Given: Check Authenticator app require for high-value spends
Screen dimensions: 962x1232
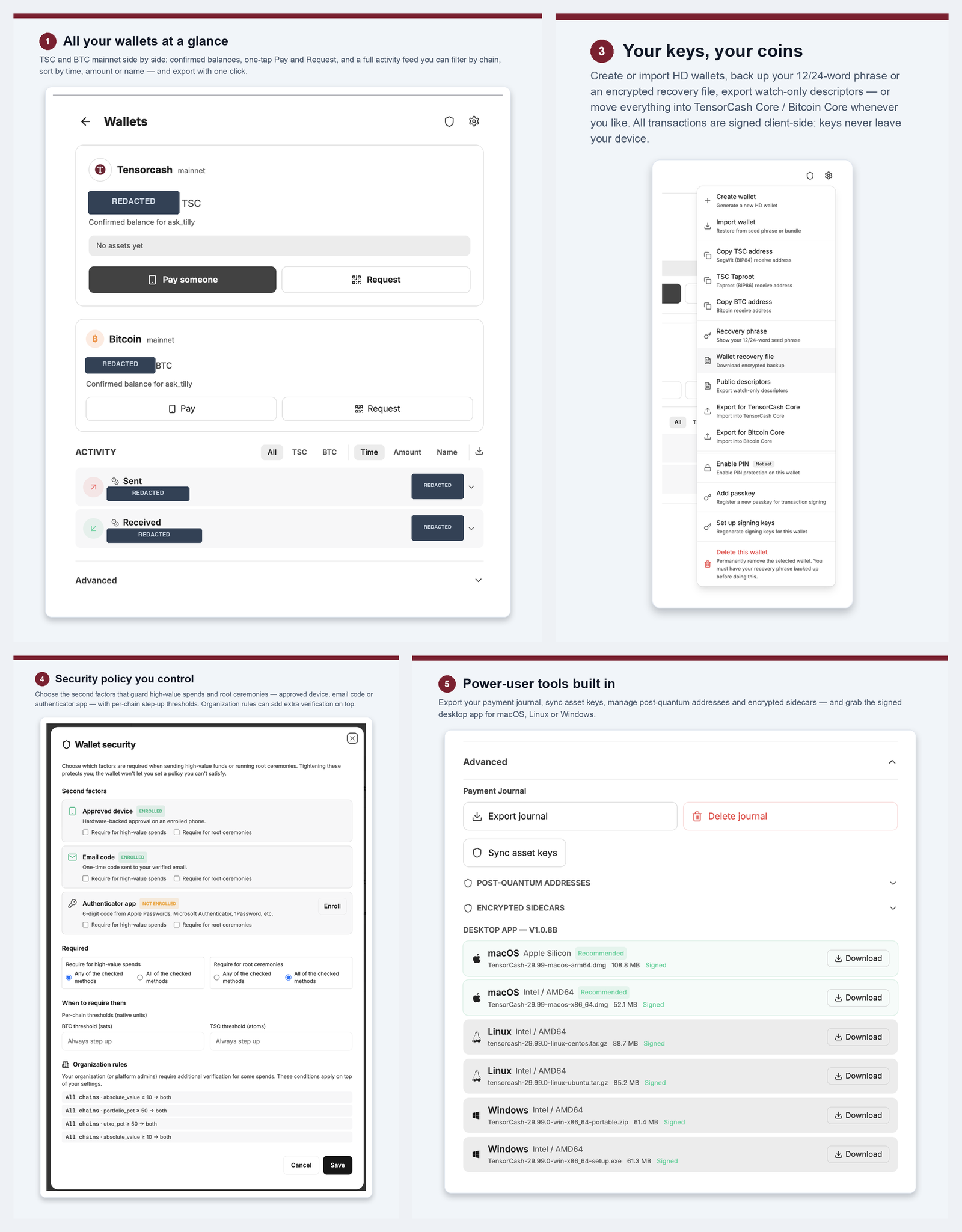Looking at the screenshot, I should pyautogui.click(x=85, y=925).
